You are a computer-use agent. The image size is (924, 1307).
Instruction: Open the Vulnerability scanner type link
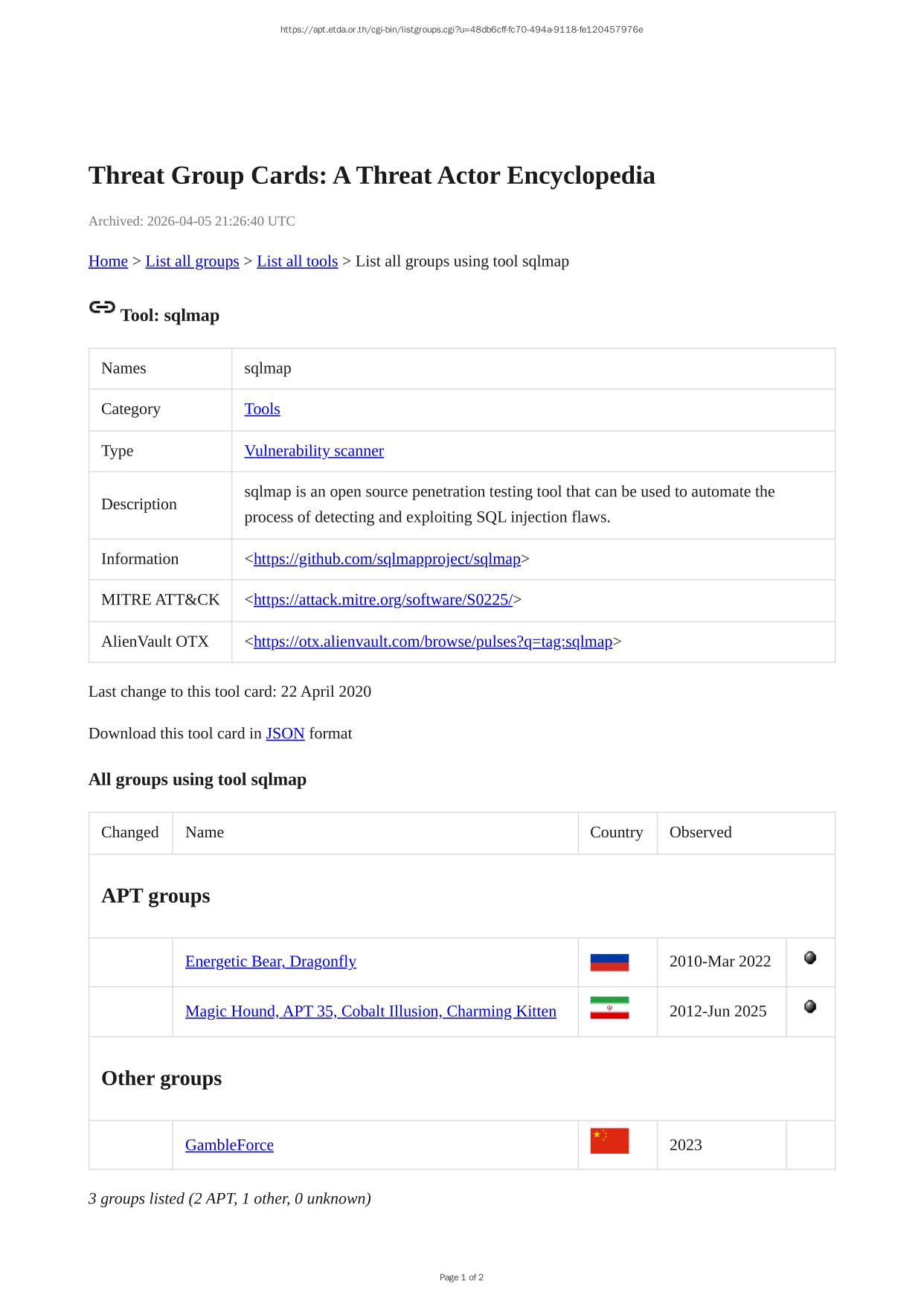pos(314,451)
